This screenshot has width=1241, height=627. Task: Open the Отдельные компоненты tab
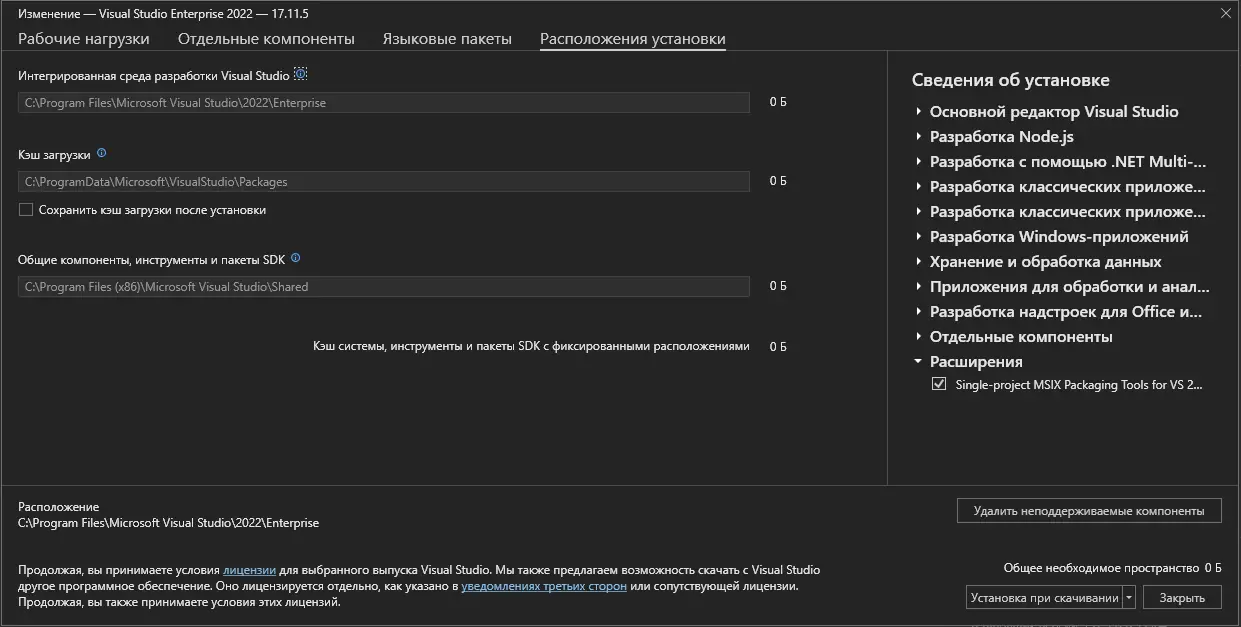click(266, 39)
